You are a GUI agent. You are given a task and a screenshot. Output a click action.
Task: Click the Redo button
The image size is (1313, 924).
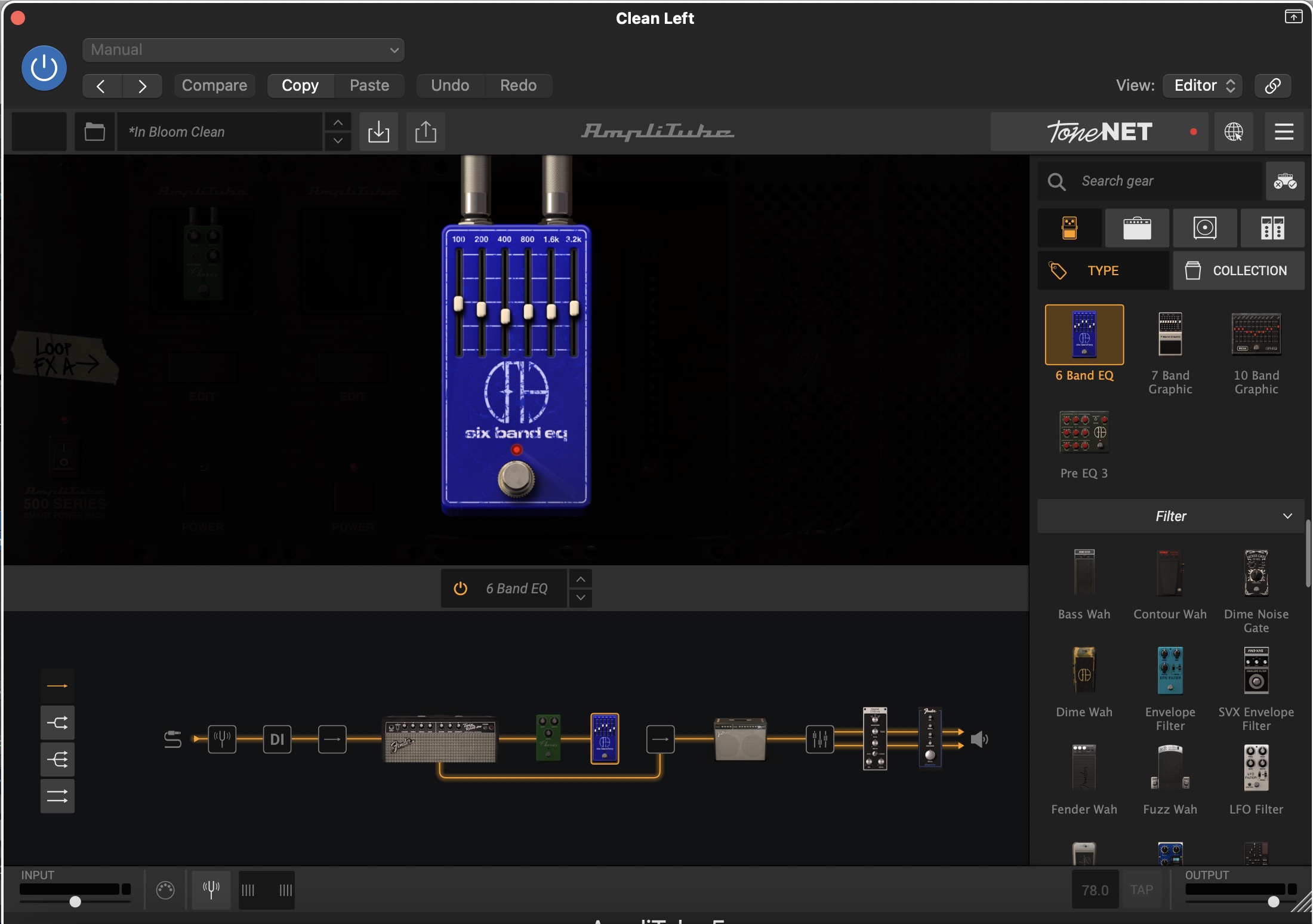(518, 85)
